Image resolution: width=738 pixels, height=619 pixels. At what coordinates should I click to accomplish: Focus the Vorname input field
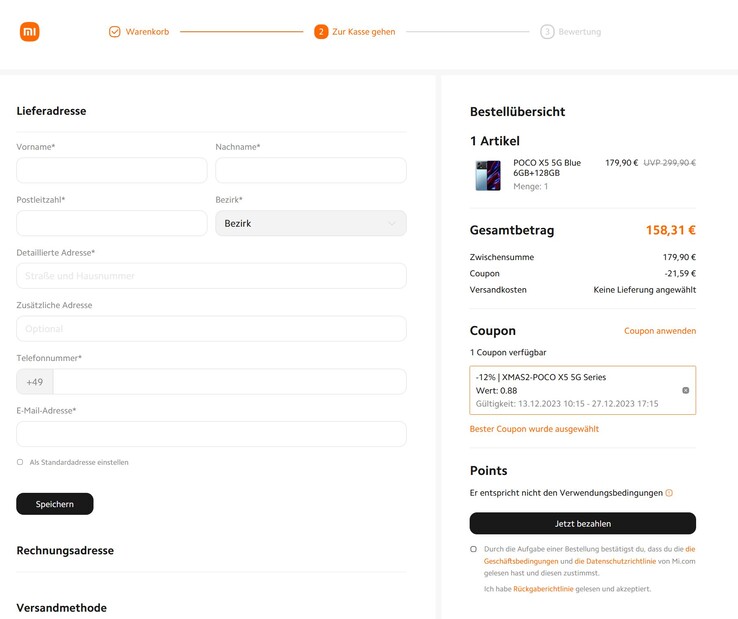[x=112, y=170]
